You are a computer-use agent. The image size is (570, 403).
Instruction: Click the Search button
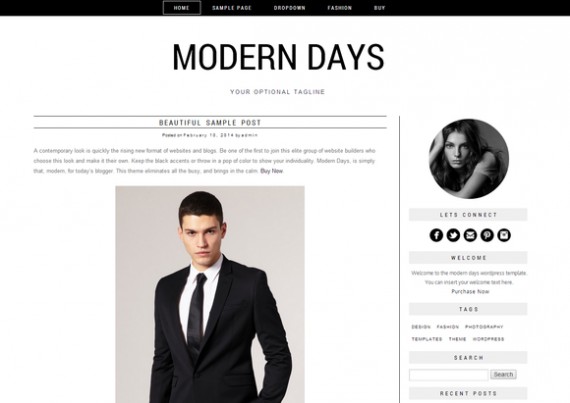tap(503, 374)
